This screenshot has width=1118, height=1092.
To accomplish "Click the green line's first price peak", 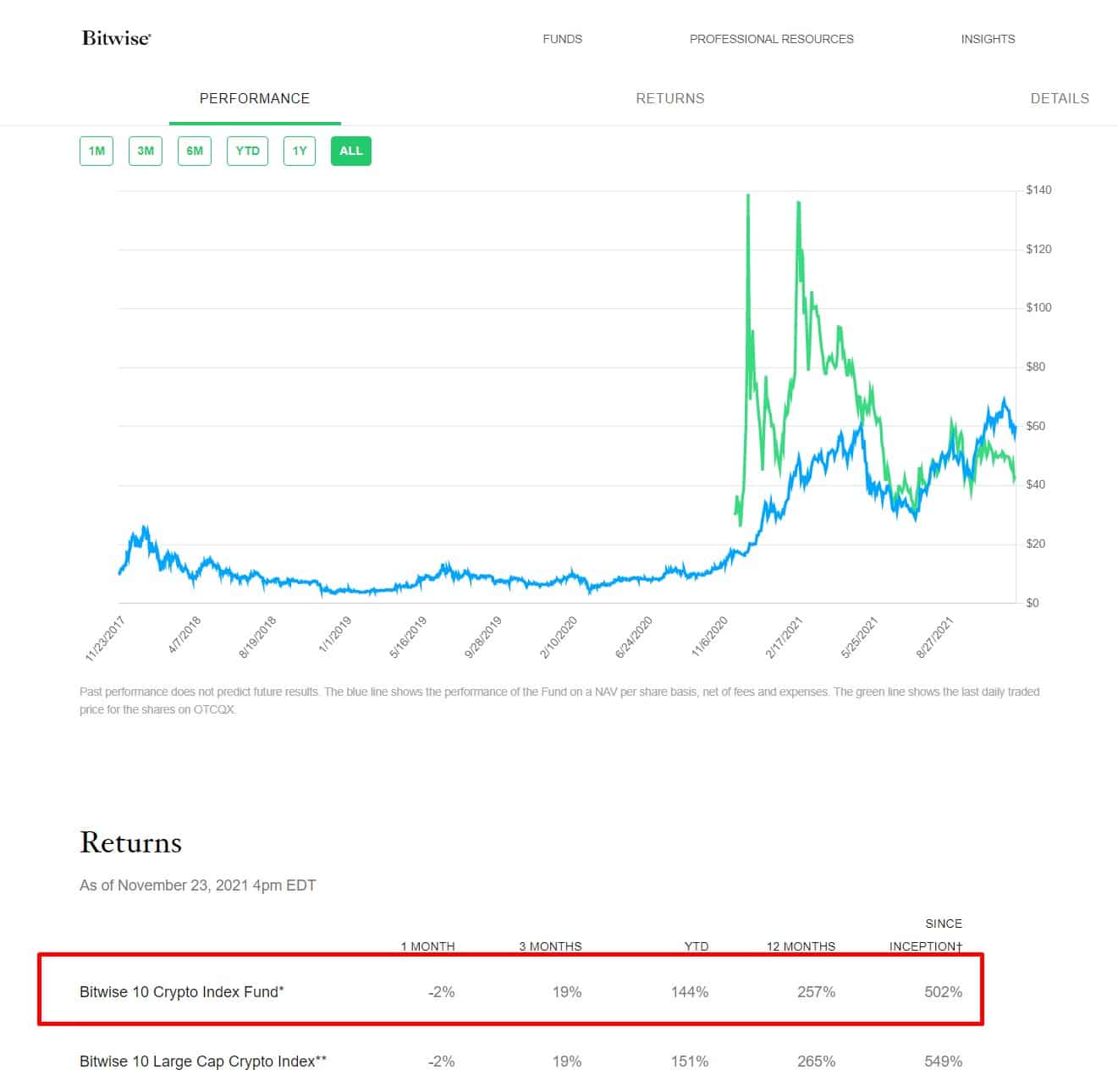I will 747,196.
